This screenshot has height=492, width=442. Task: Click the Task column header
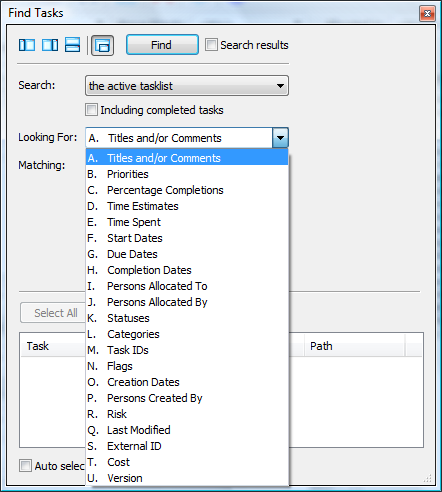(x=53, y=346)
